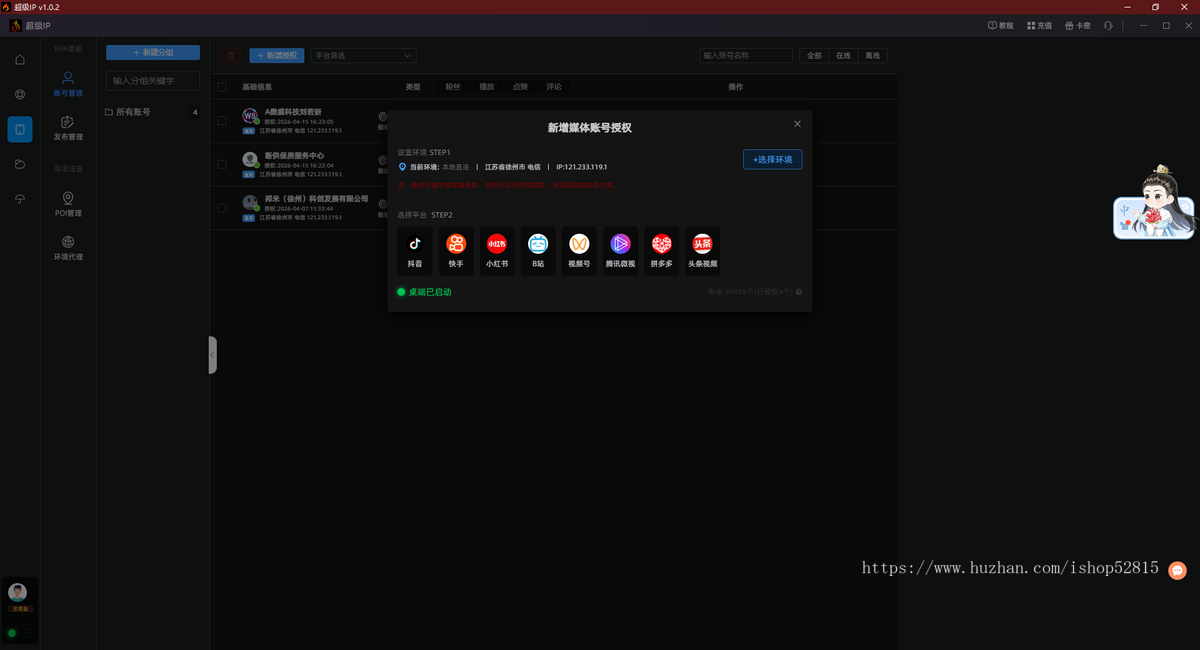Viewport: 1200px width, 650px height.
Task: Click the 类型 column header
Action: (x=413, y=87)
